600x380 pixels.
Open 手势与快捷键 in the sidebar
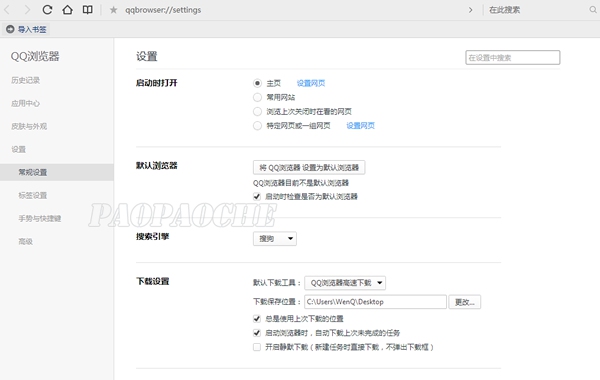point(40,218)
